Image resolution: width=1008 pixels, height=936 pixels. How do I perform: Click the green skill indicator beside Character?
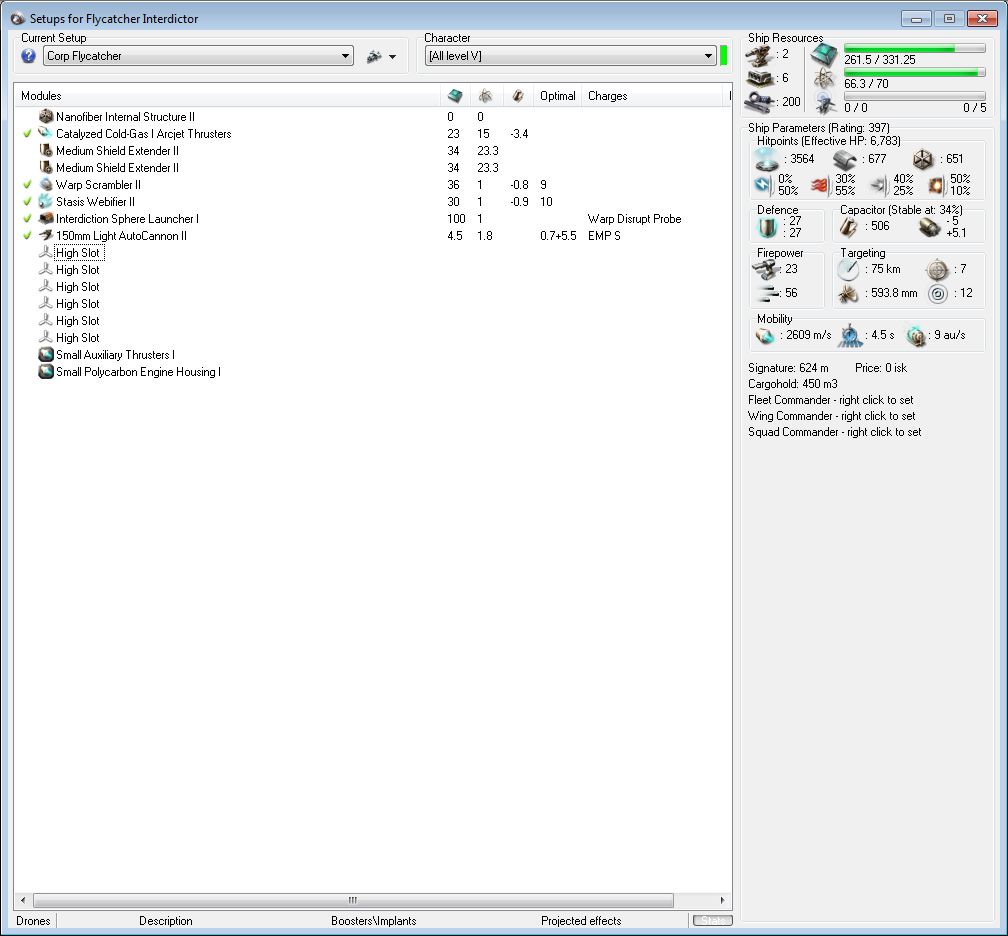pyautogui.click(x=724, y=55)
